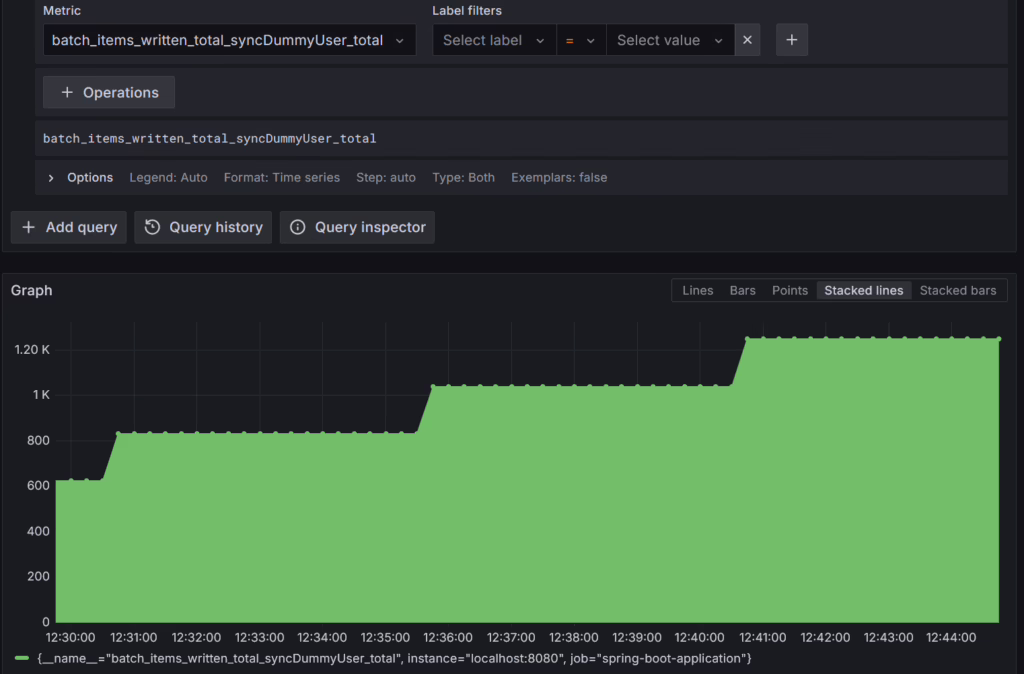Open the Select label dropdown
The width and height of the screenshot is (1024, 674).
[x=494, y=40]
